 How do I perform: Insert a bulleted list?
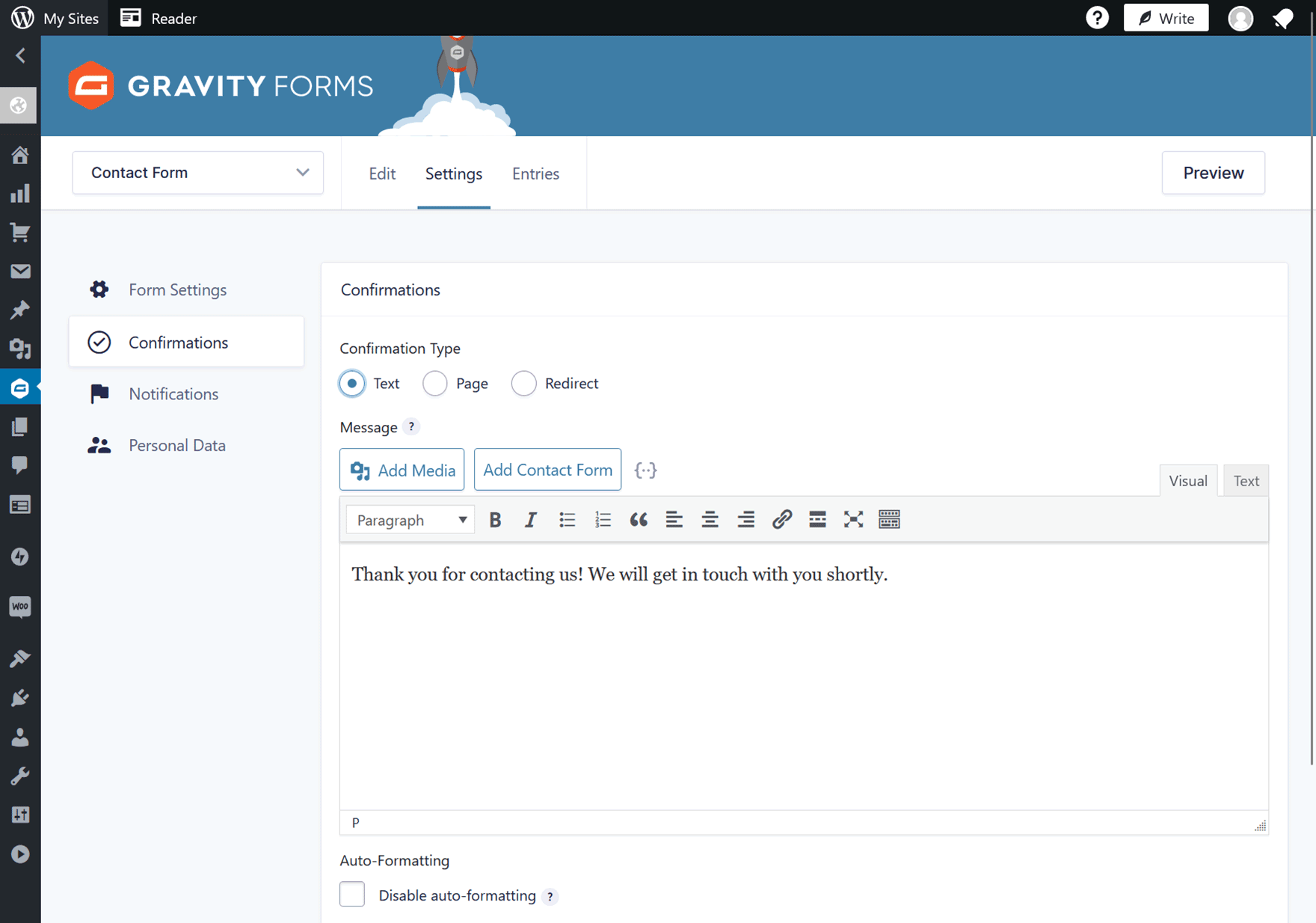point(567,520)
